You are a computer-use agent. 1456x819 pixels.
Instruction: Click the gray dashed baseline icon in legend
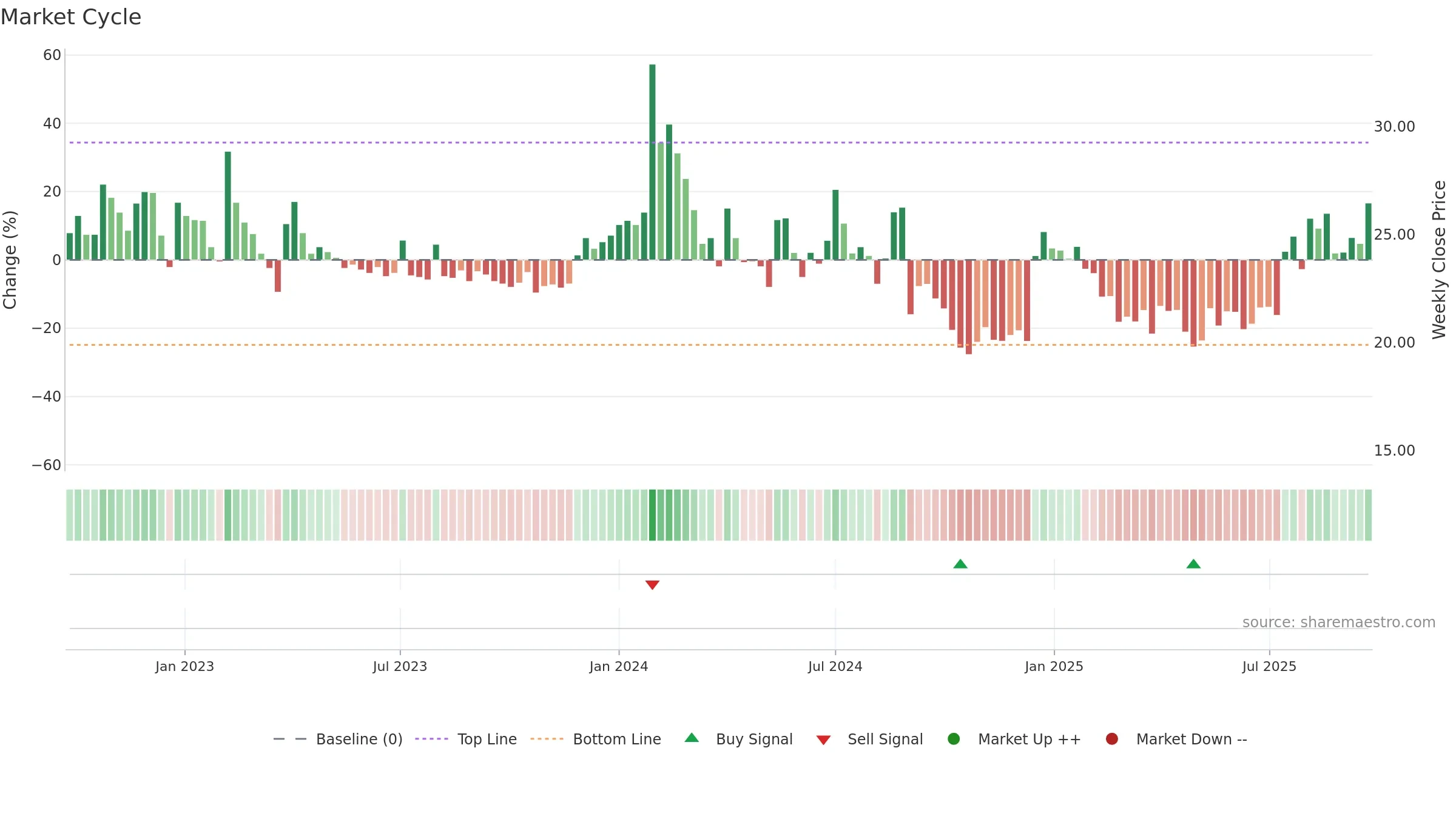pyautogui.click(x=290, y=739)
